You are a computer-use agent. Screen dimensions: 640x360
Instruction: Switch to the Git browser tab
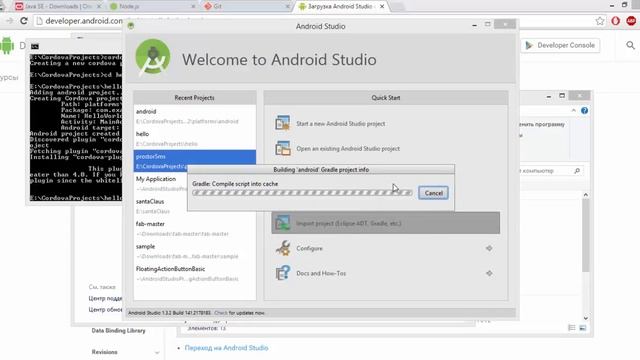tap(246, 6)
